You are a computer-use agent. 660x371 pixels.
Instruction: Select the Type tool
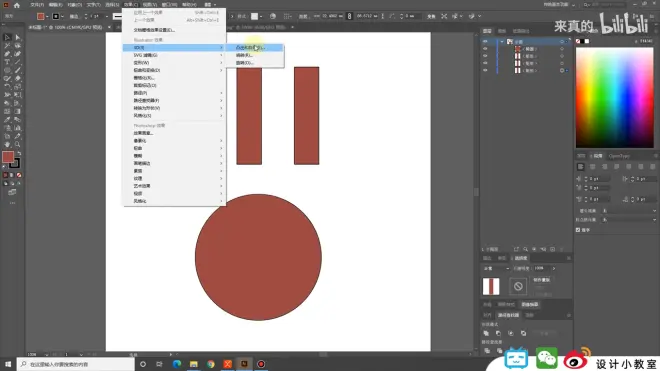7,62
